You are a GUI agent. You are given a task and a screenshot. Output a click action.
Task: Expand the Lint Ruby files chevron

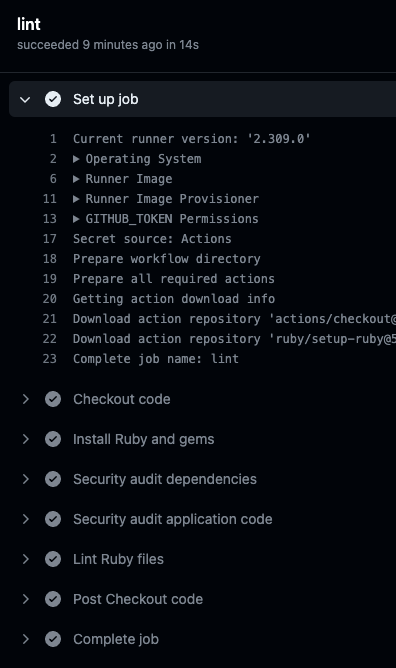point(26,559)
